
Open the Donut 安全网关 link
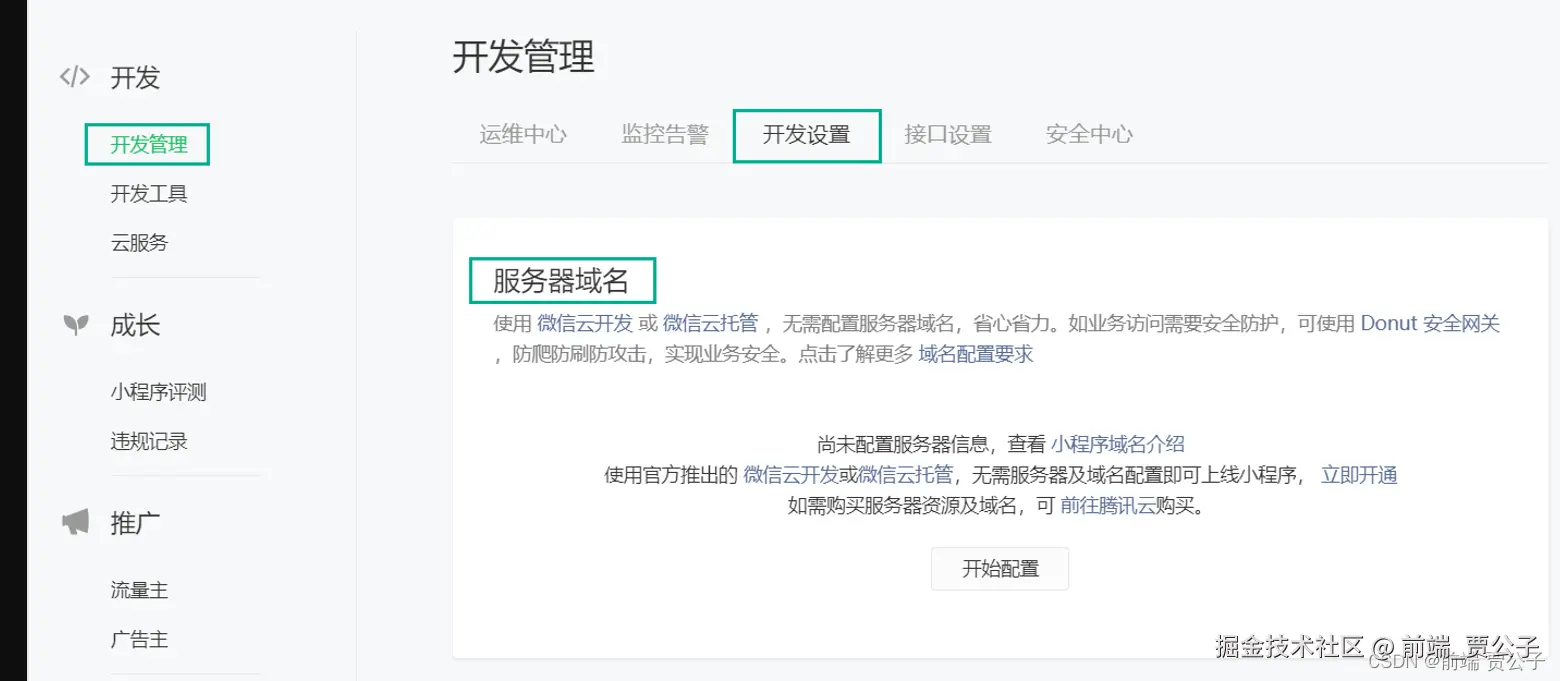(x=1430, y=322)
